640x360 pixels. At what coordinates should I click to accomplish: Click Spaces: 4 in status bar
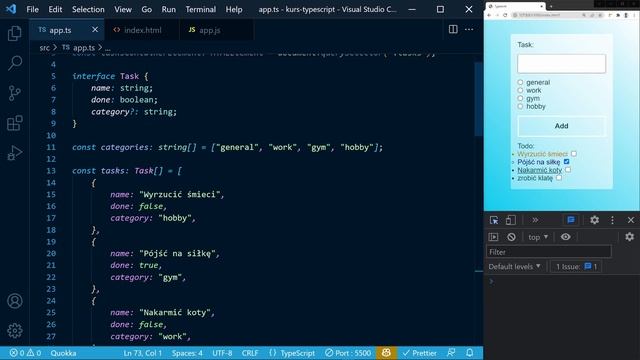[x=187, y=353]
